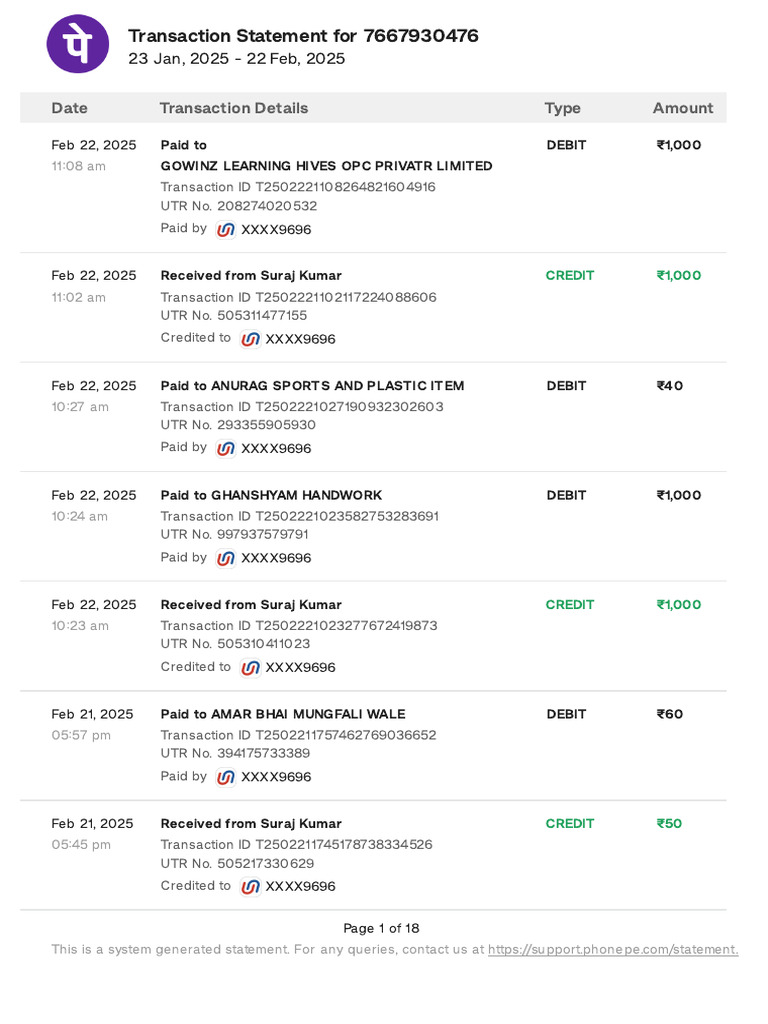Click the Type column header
The height and width of the screenshot is (1024, 768).
pyautogui.click(x=562, y=108)
